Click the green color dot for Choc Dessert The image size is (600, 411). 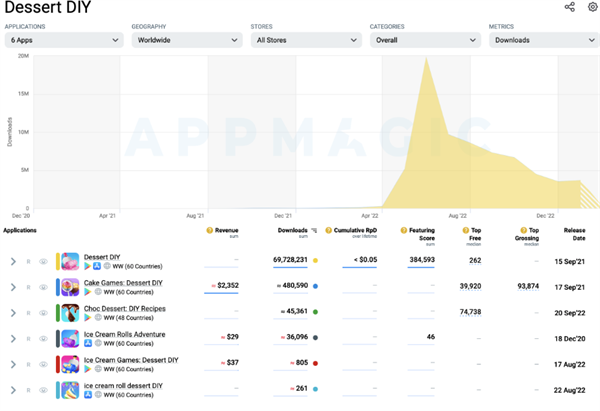point(315,312)
